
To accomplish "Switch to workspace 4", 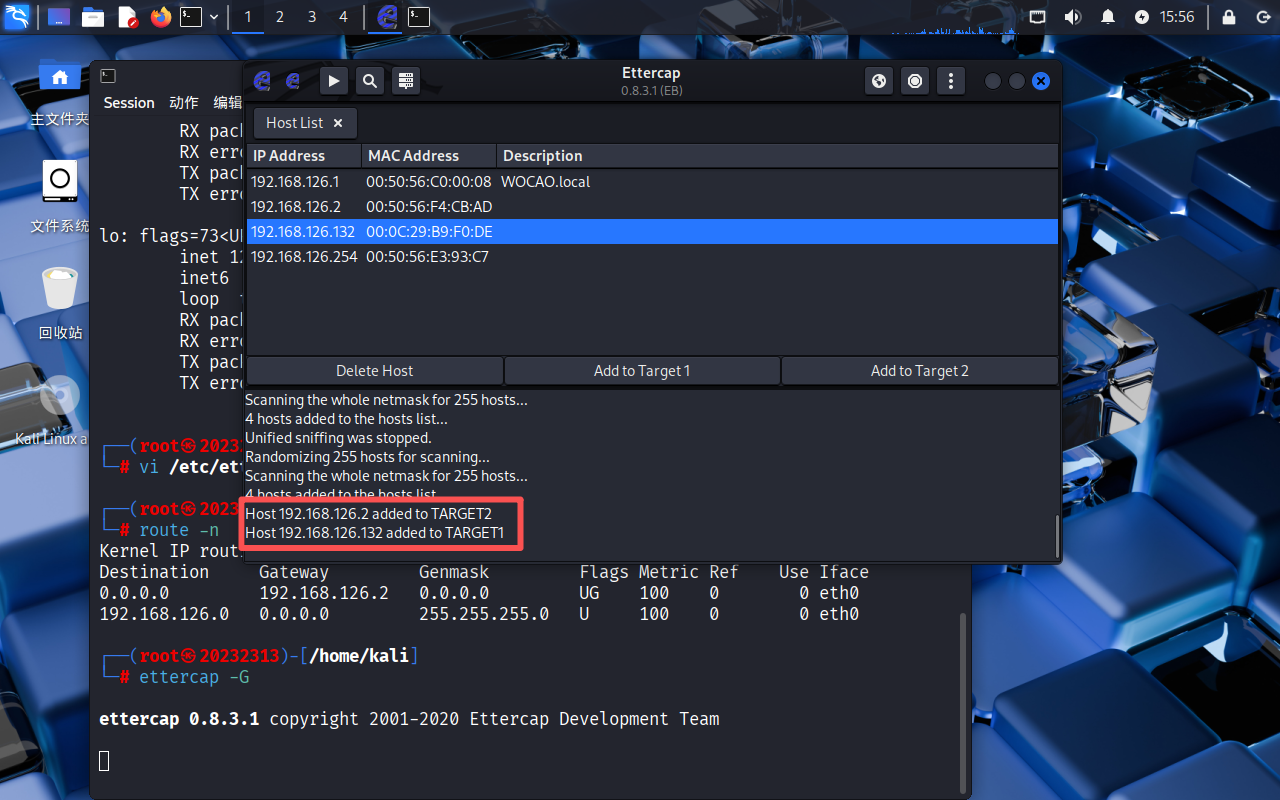I will tap(344, 17).
